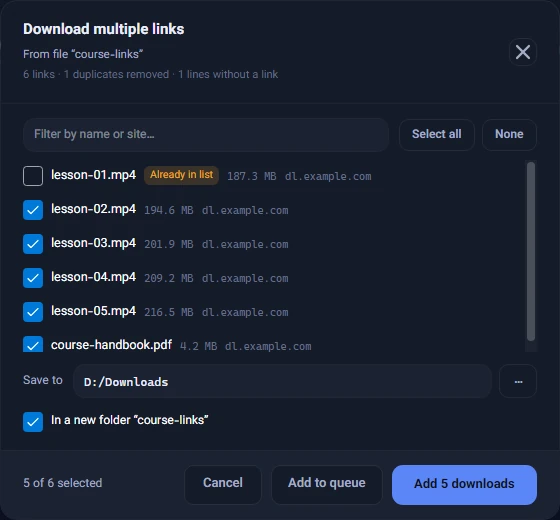The width and height of the screenshot is (560, 520).
Task: Click the 4.2 MB size value
Action: (199, 346)
